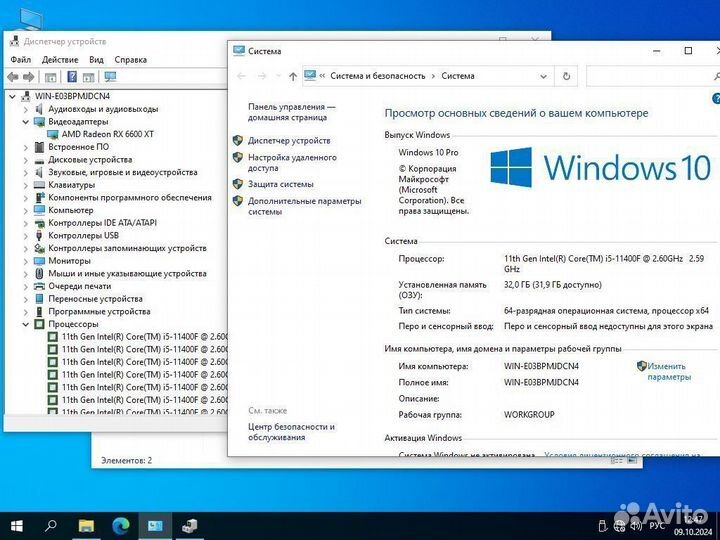The height and width of the screenshot is (540, 720).
Task: Click the Компьютер category icon
Action: 39,210
